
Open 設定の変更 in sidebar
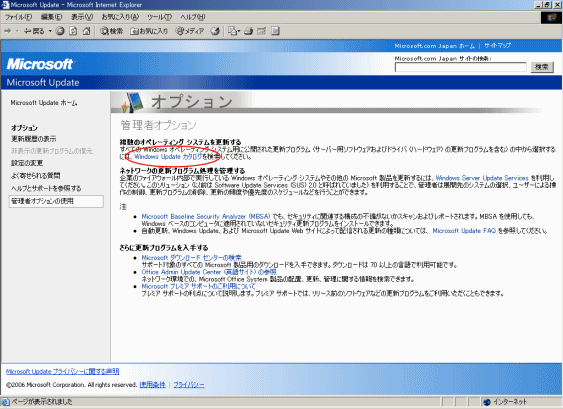[27, 163]
